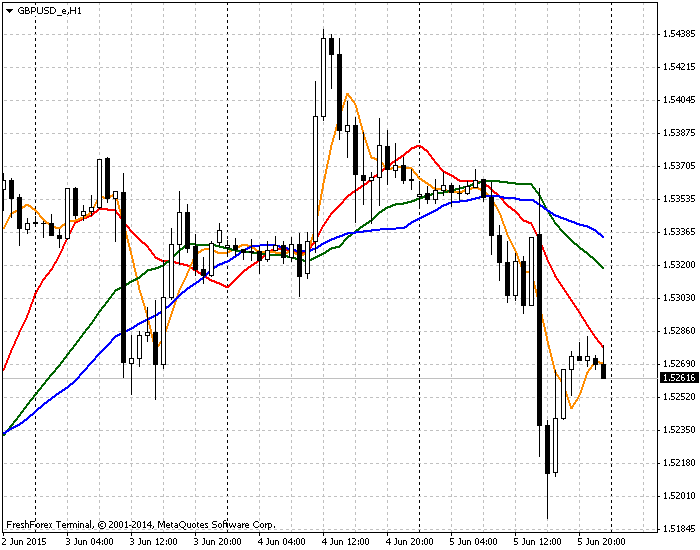The width and height of the screenshot is (700, 550).
Task: Click price scale value 1.53535
Action: coord(679,199)
